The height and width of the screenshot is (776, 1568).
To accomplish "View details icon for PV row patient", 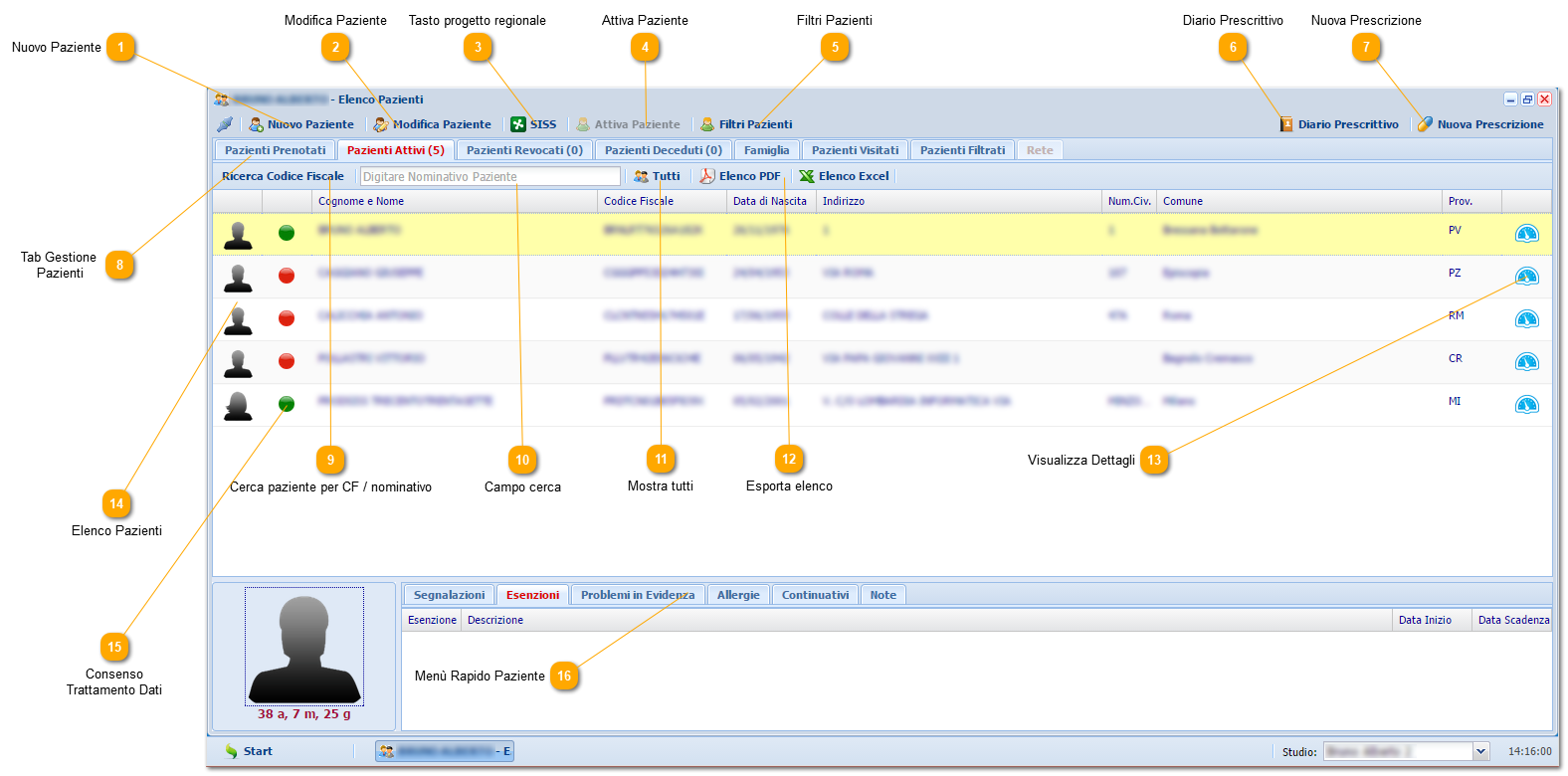I will 1527,234.
